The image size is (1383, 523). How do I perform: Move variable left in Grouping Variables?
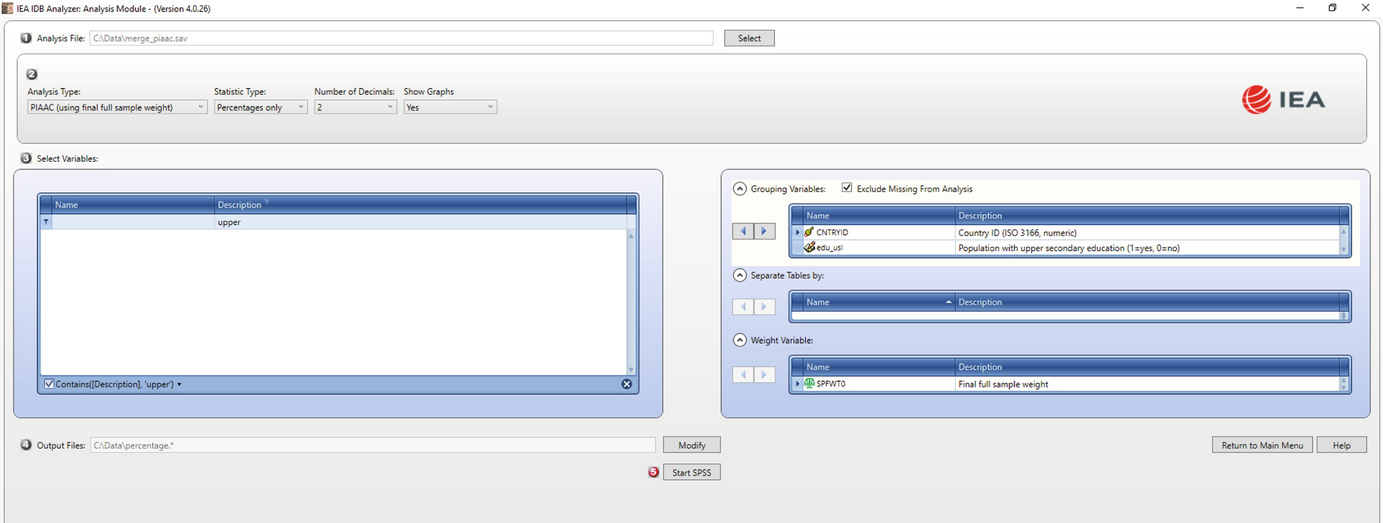click(743, 231)
